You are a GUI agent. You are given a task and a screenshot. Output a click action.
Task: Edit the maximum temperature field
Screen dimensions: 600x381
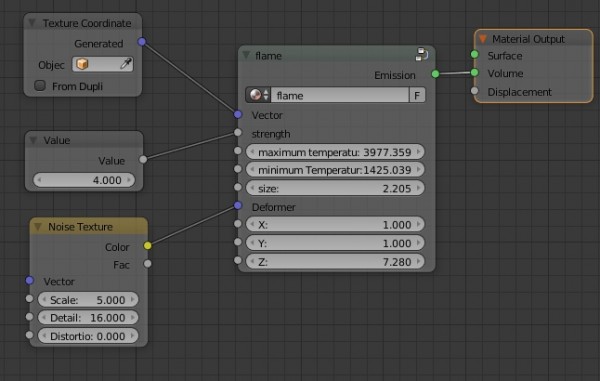click(335, 152)
